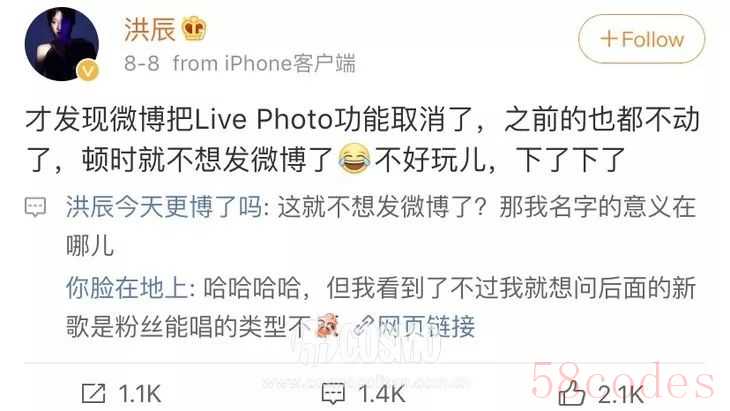
Task: Click the comments icon at bottom
Action: pos(333,394)
